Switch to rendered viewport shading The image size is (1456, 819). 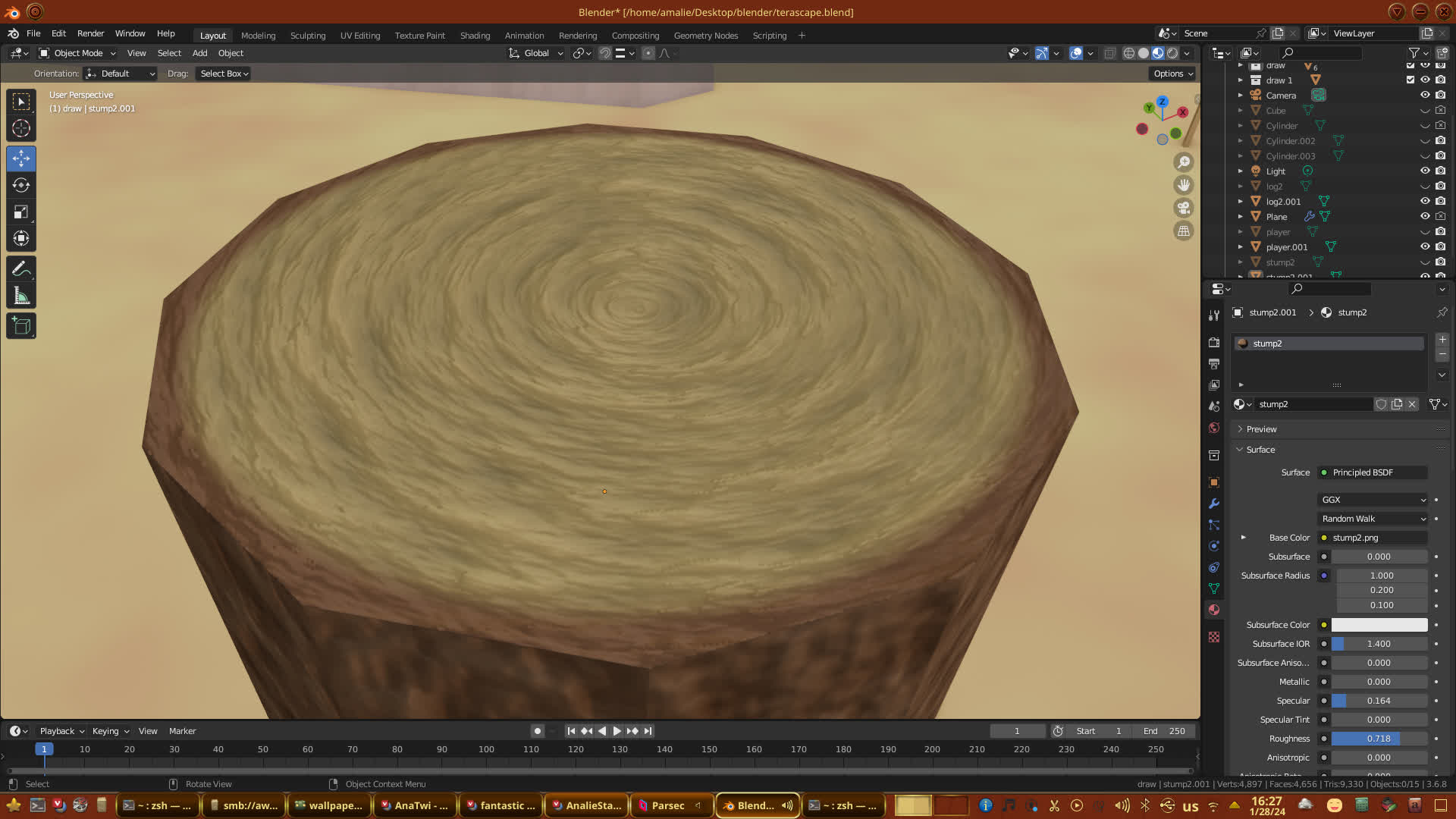click(x=1172, y=53)
